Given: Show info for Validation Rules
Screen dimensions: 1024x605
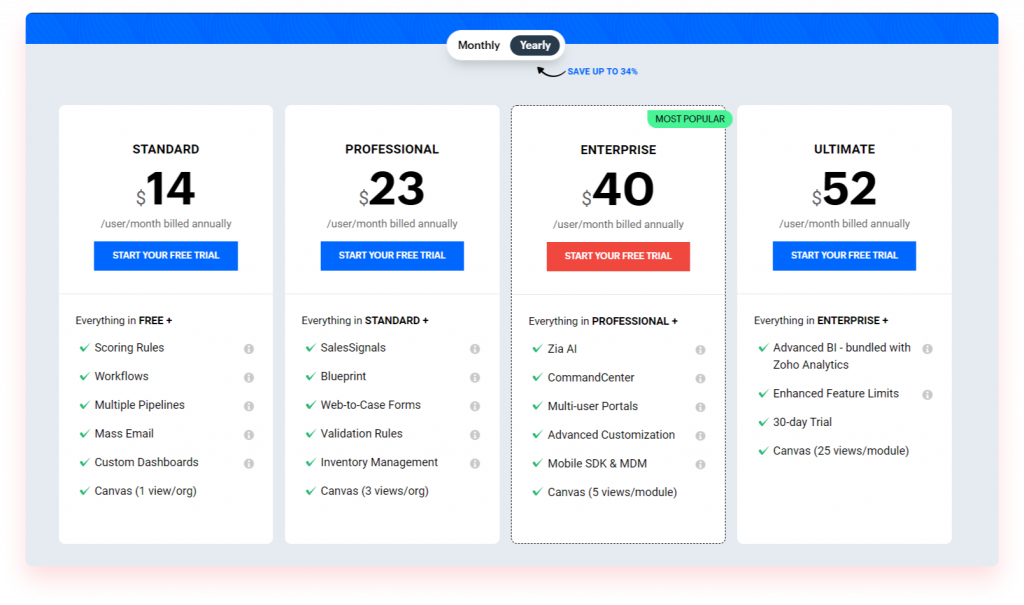Looking at the screenshot, I should click(x=475, y=435).
